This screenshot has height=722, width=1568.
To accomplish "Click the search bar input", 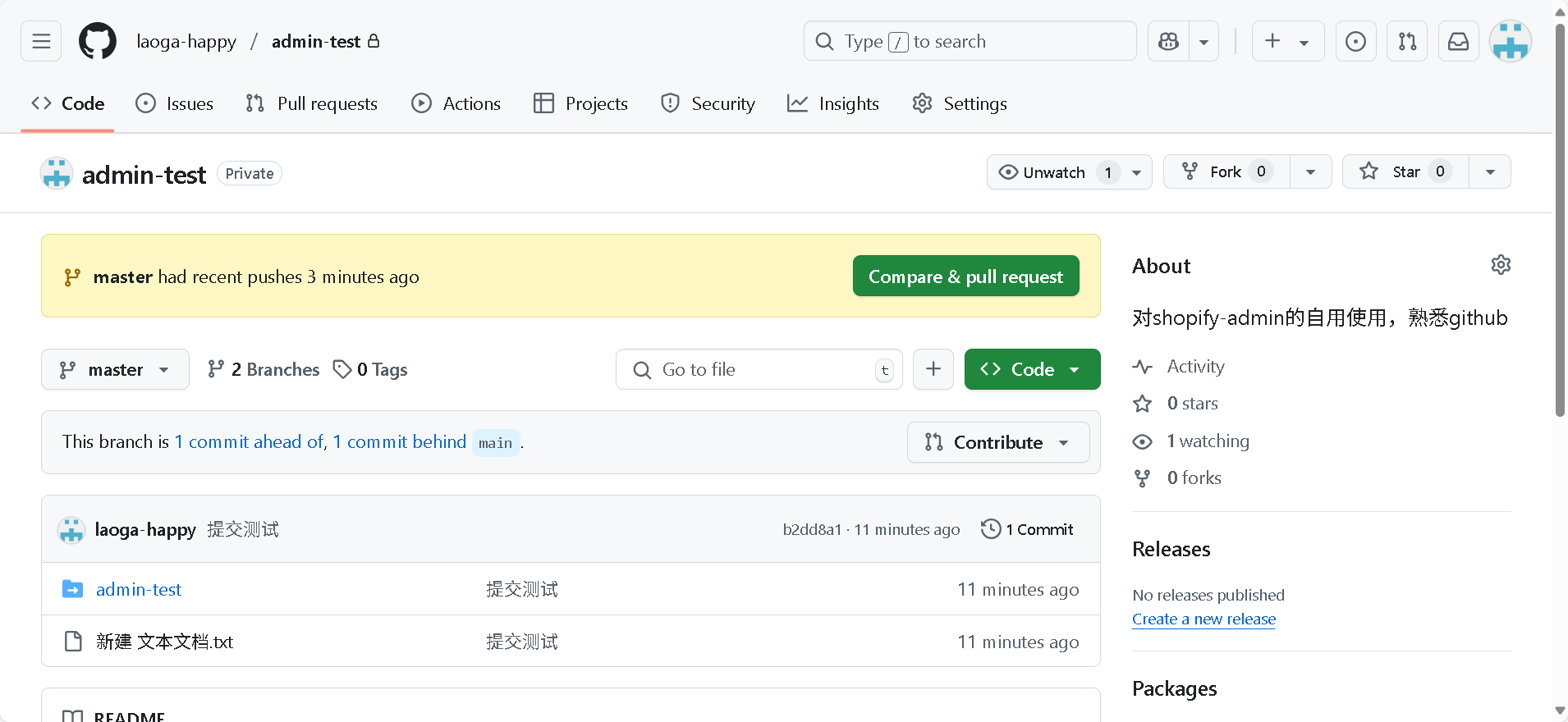I will (970, 41).
